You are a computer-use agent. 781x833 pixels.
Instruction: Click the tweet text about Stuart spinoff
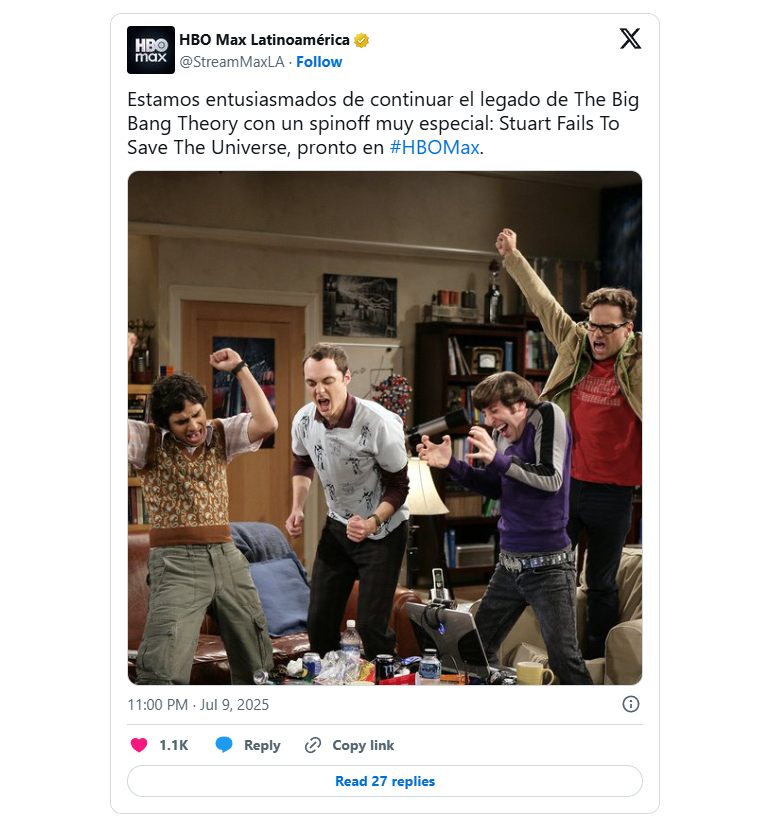coord(383,123)
